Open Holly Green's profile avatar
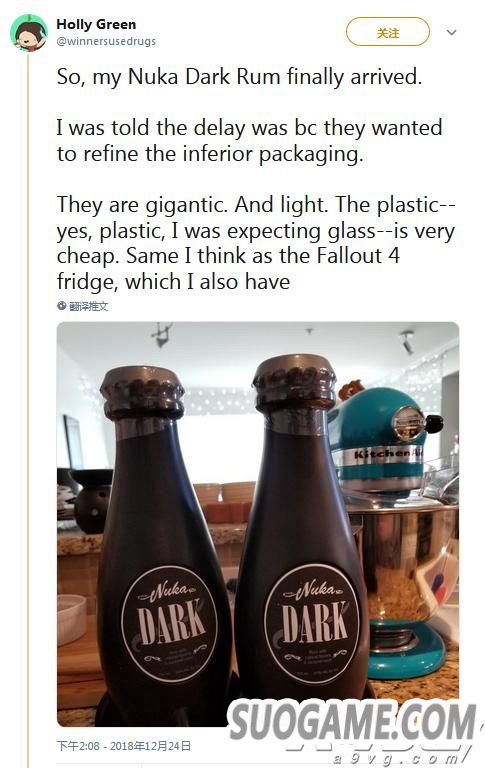 pyautogui.click(x=29, y=33)
